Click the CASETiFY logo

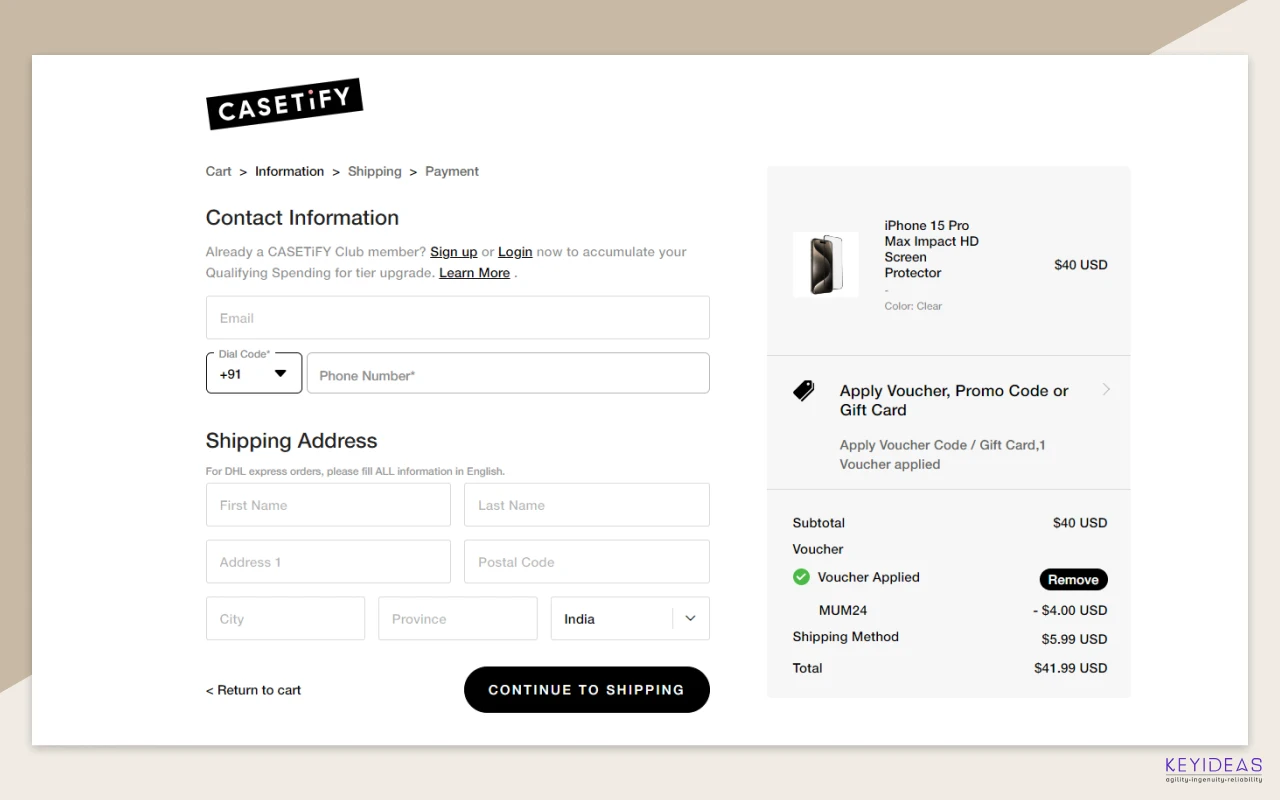coord(284,103)
